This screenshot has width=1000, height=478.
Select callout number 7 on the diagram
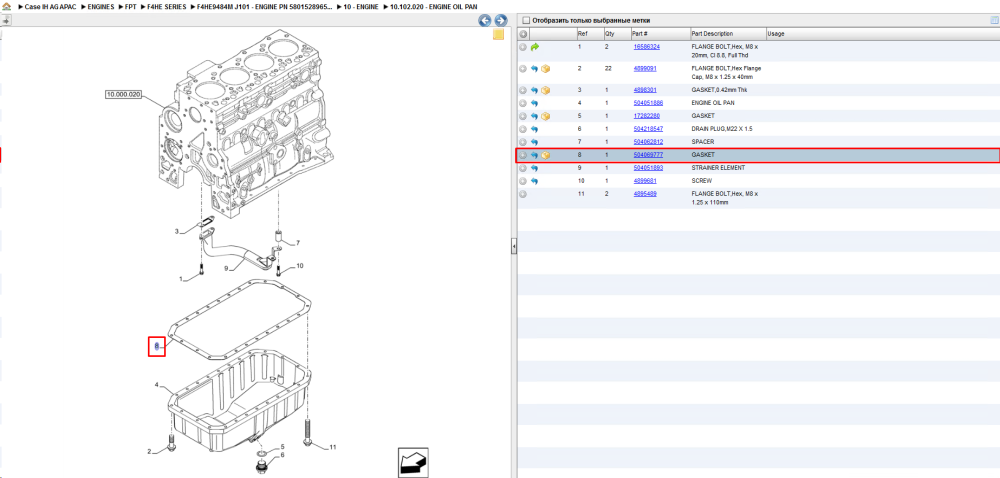[x=297, y=243]
